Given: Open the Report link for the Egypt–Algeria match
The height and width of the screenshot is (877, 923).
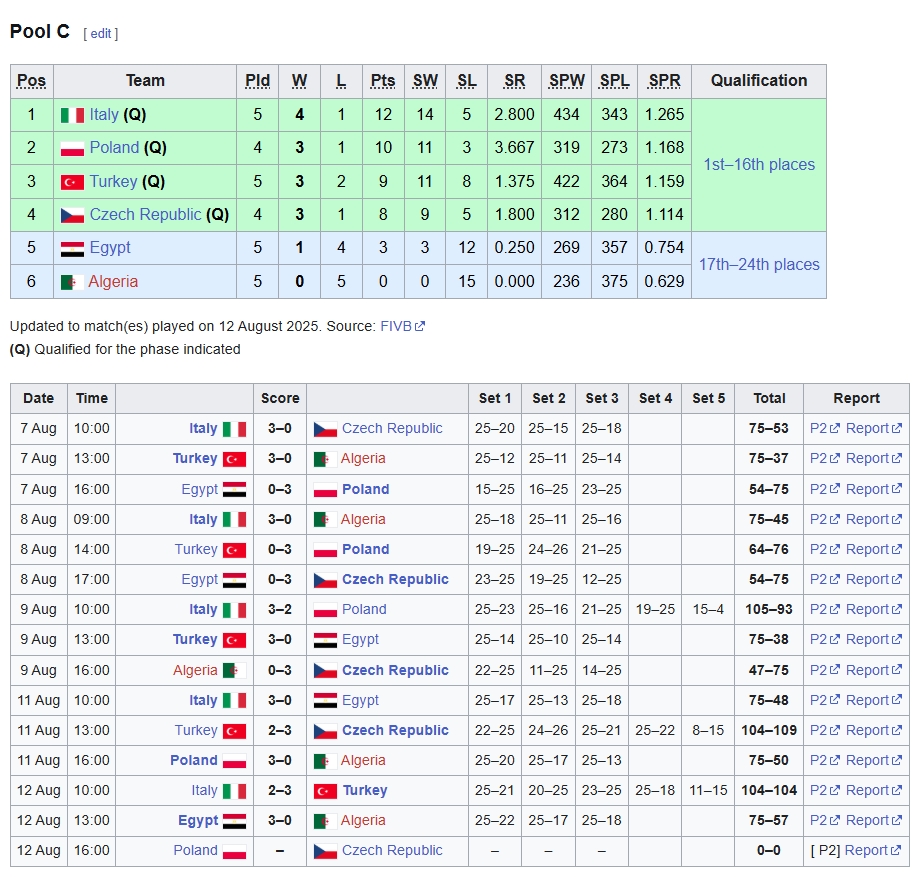Looking at the screenshot, I should click(x=867, y=821).
